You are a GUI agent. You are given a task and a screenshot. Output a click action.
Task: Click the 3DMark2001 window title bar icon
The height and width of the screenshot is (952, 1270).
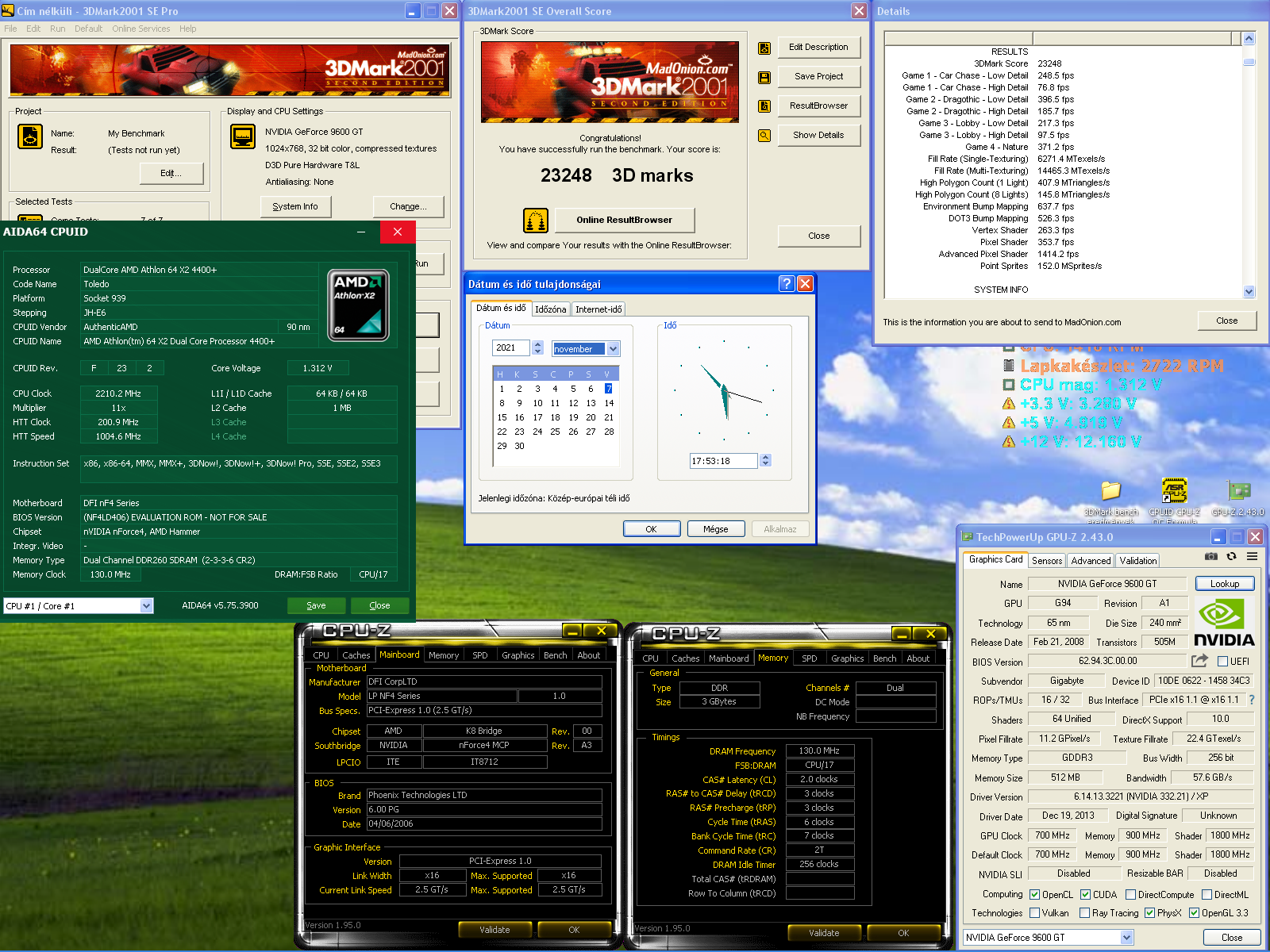[x=8, y=11]
